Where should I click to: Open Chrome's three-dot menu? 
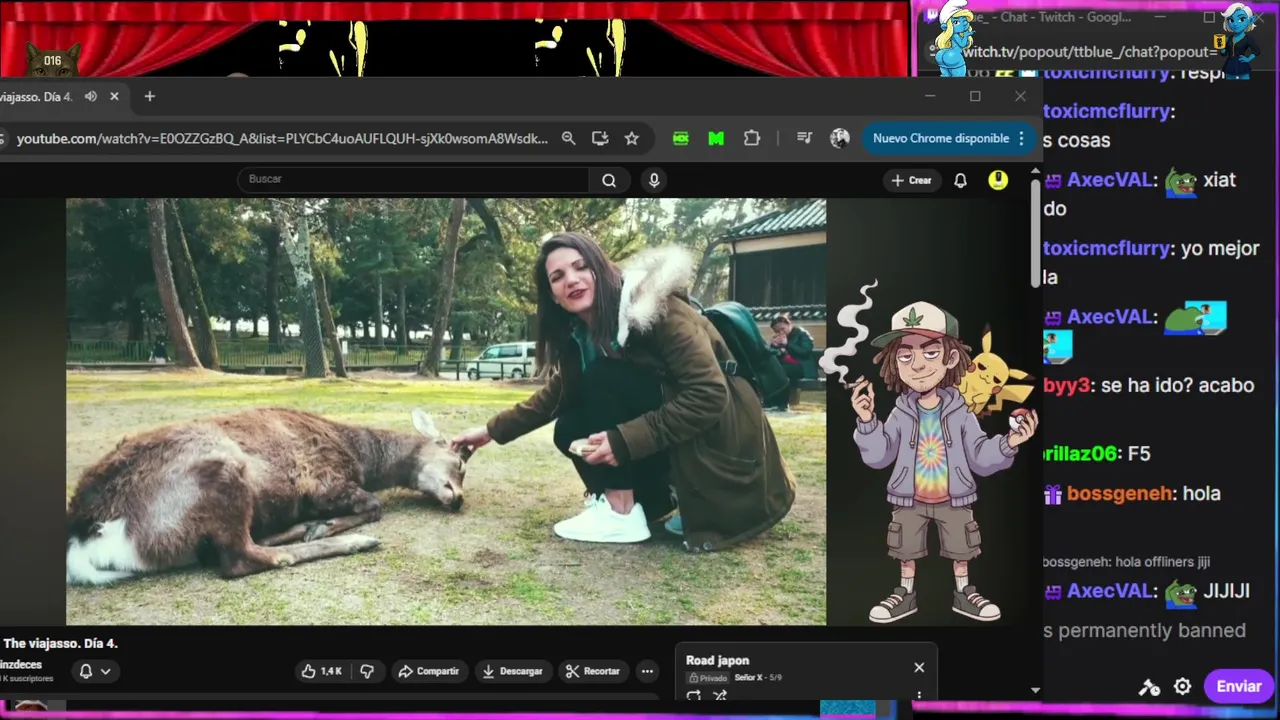(x=1021, y=139)
